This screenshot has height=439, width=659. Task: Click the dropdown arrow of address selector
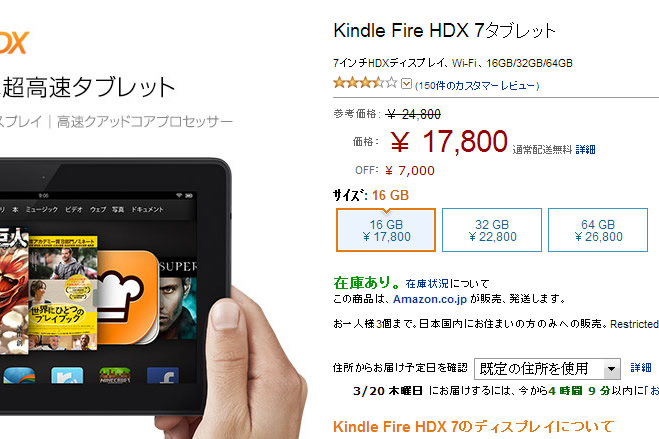point(612,369)
